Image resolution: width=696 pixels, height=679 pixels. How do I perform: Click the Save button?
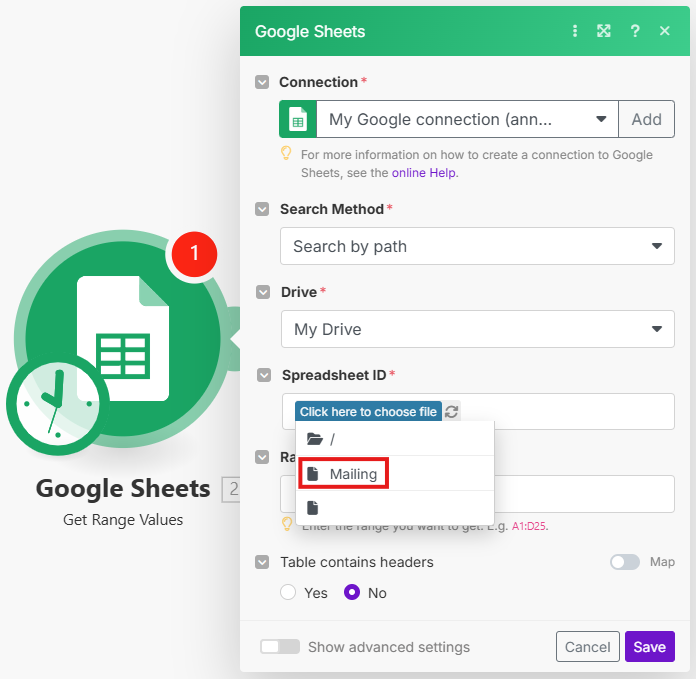click(649, 647)
